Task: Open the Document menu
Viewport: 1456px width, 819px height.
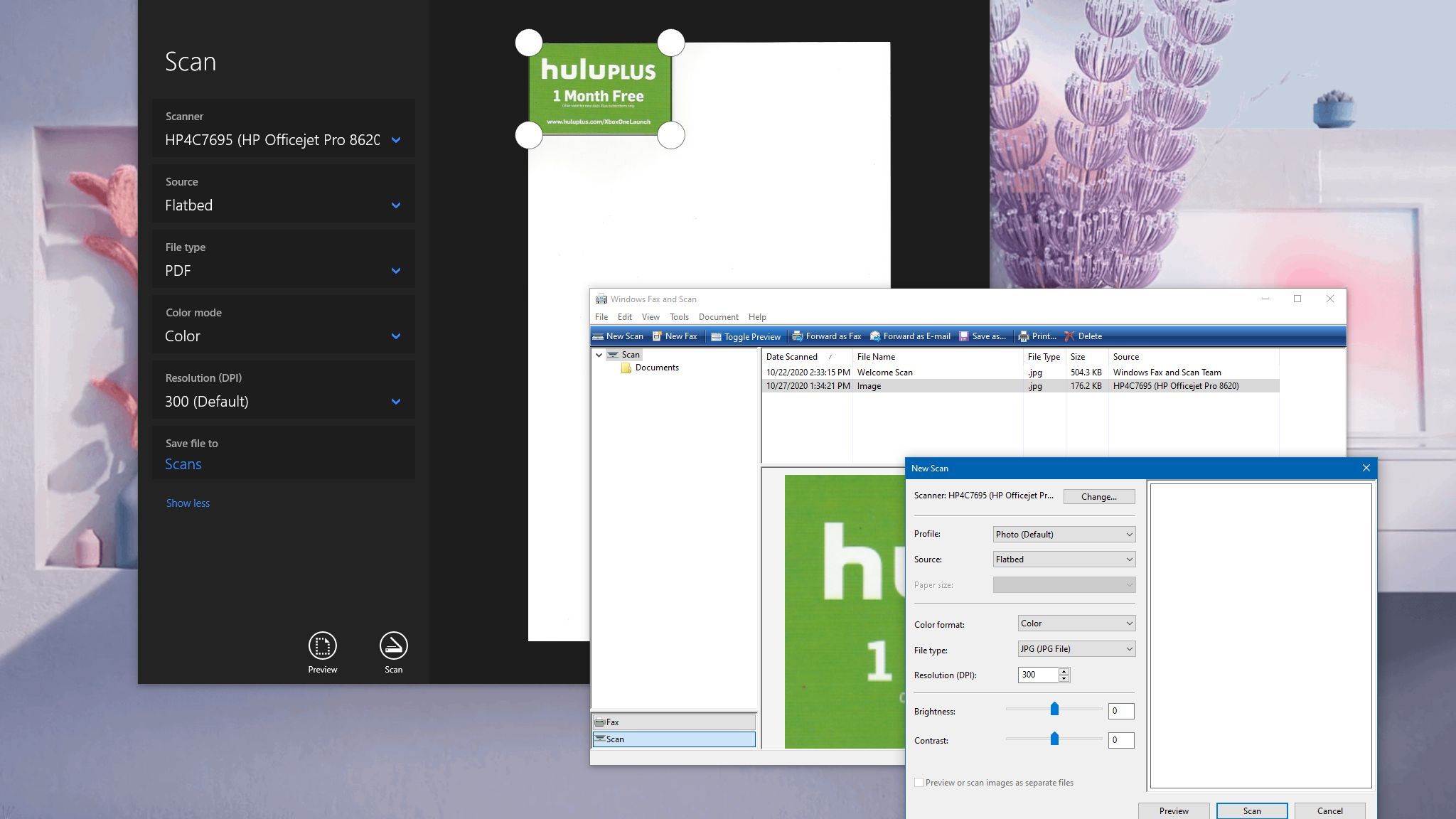Action: pos(718,317)
